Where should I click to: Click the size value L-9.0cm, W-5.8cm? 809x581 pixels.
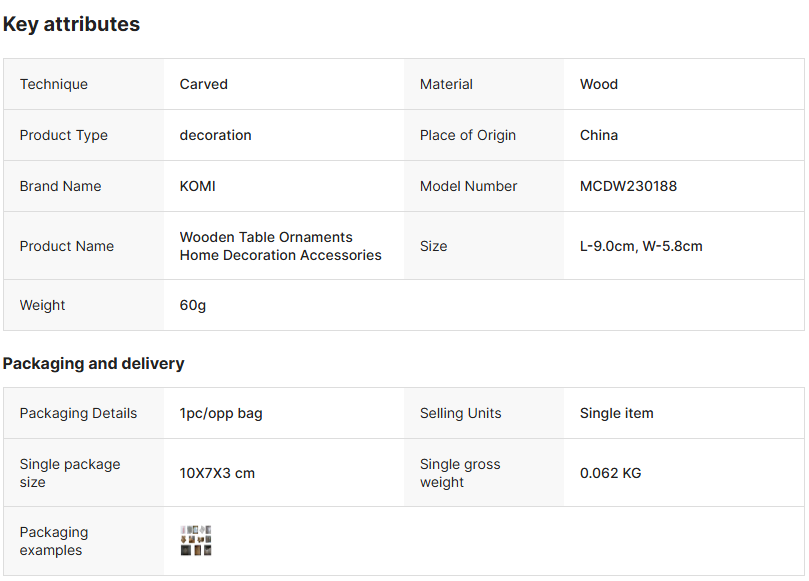641,246
